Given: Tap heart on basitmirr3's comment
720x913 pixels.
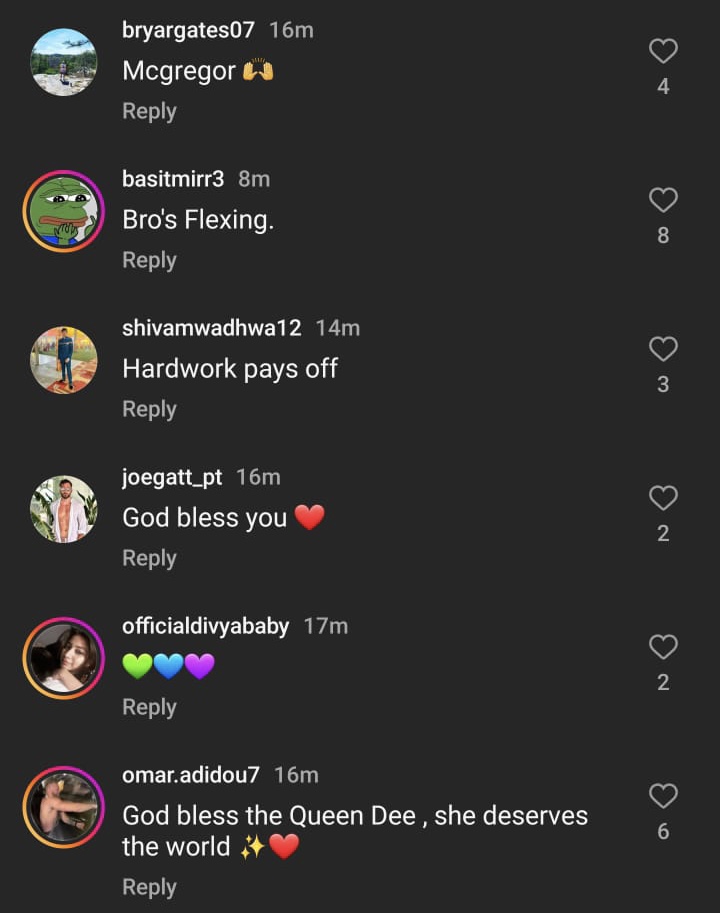Looking at the screenshot, I should pos(663,200).
